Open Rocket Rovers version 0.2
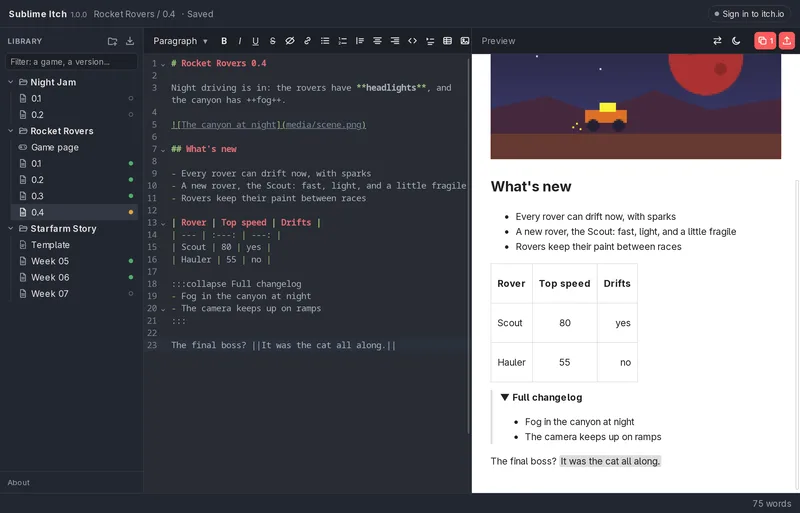The width and height of the screenshot is (800, 513). click(74, 180)
